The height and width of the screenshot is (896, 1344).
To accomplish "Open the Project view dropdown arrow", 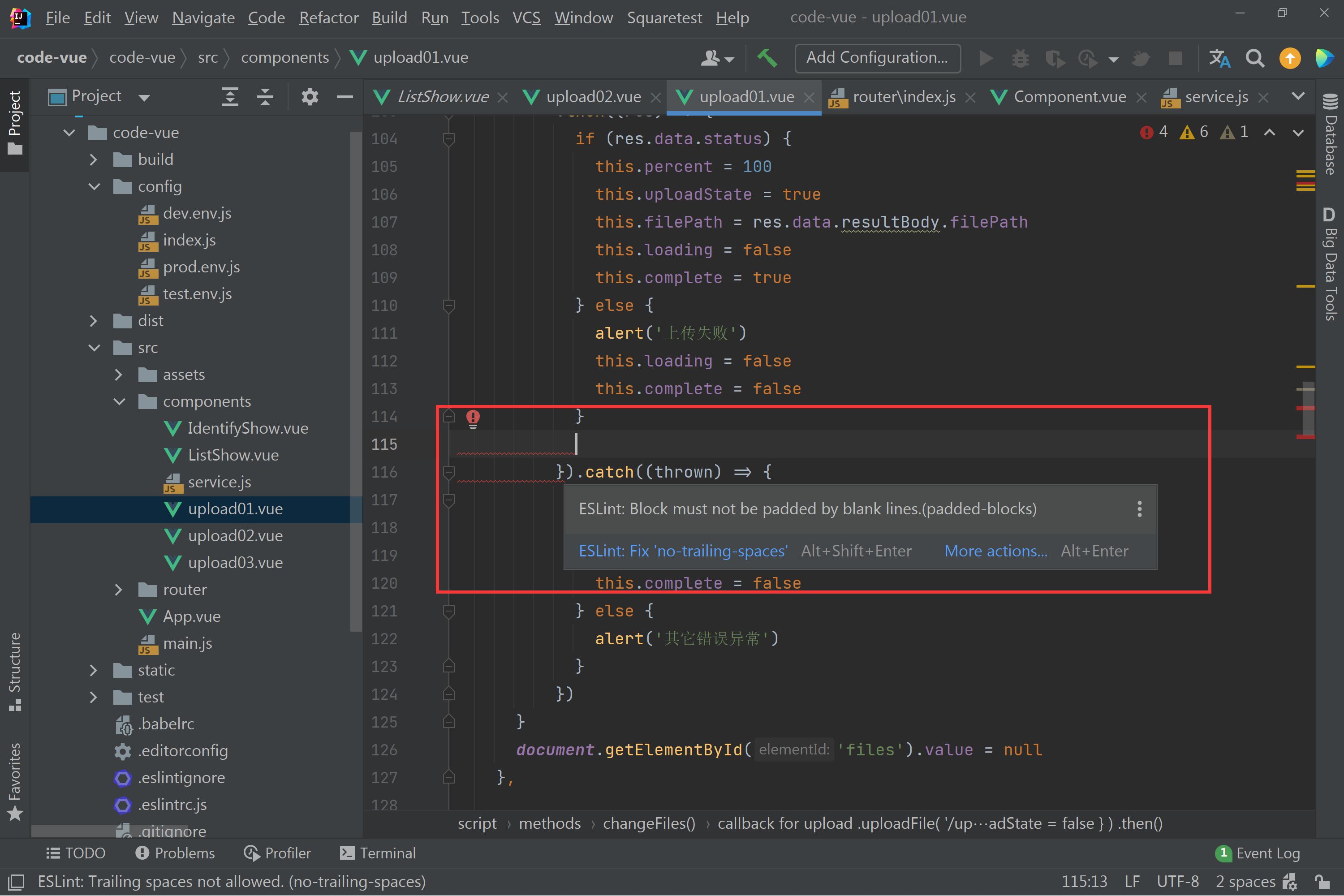I will (x=144, y=97).
